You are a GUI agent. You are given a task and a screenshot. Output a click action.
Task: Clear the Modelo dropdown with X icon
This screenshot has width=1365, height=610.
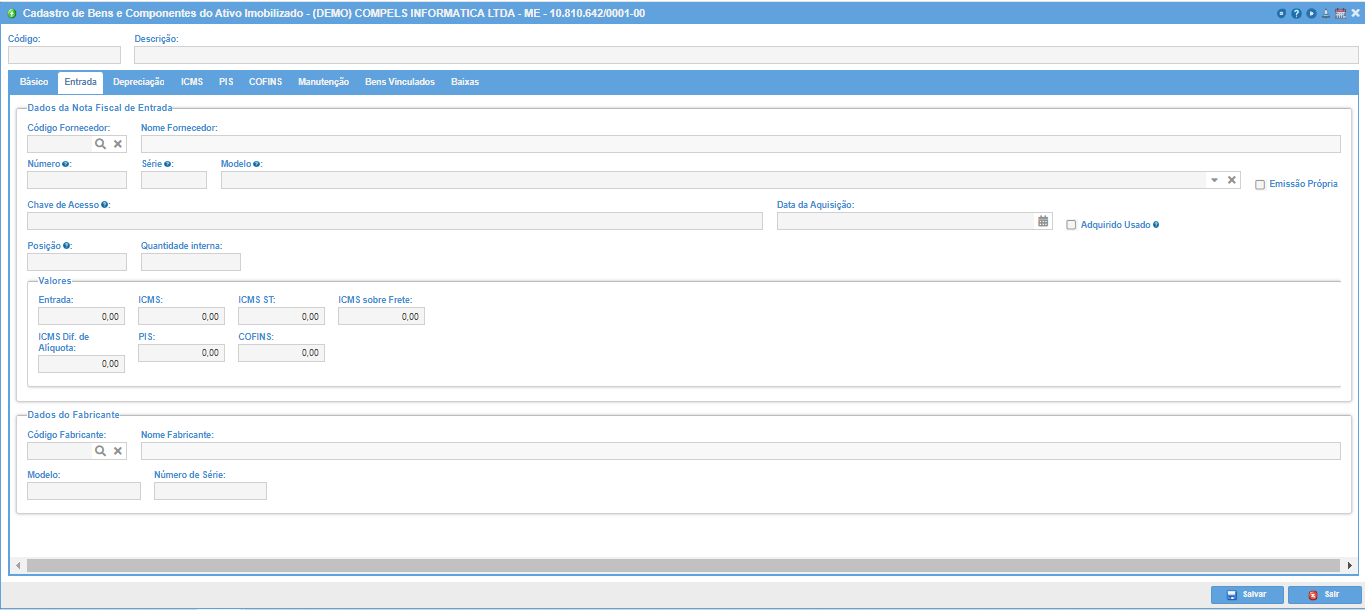1232,180
